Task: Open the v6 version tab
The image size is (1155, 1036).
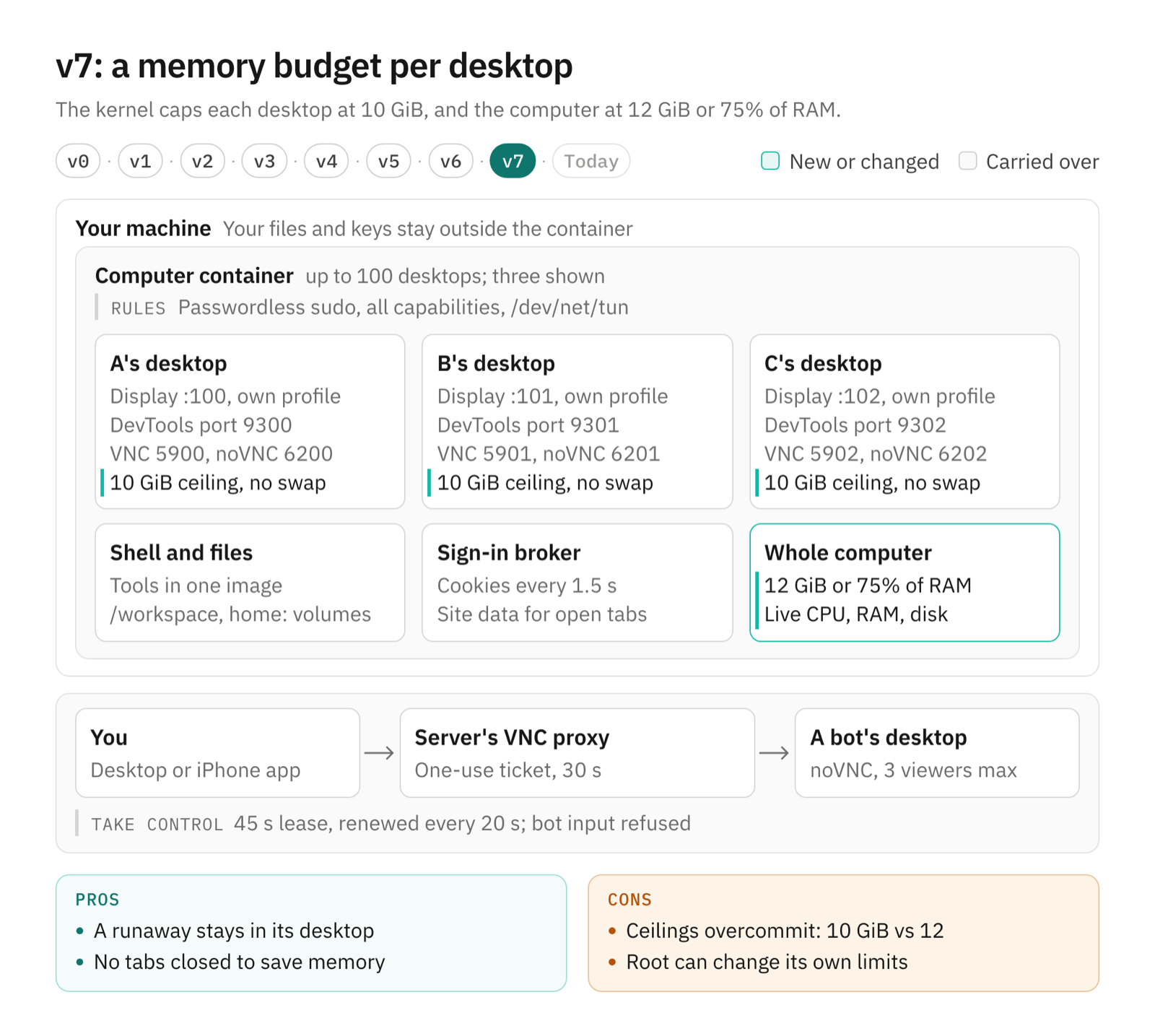Action: (x=450, y=161)
